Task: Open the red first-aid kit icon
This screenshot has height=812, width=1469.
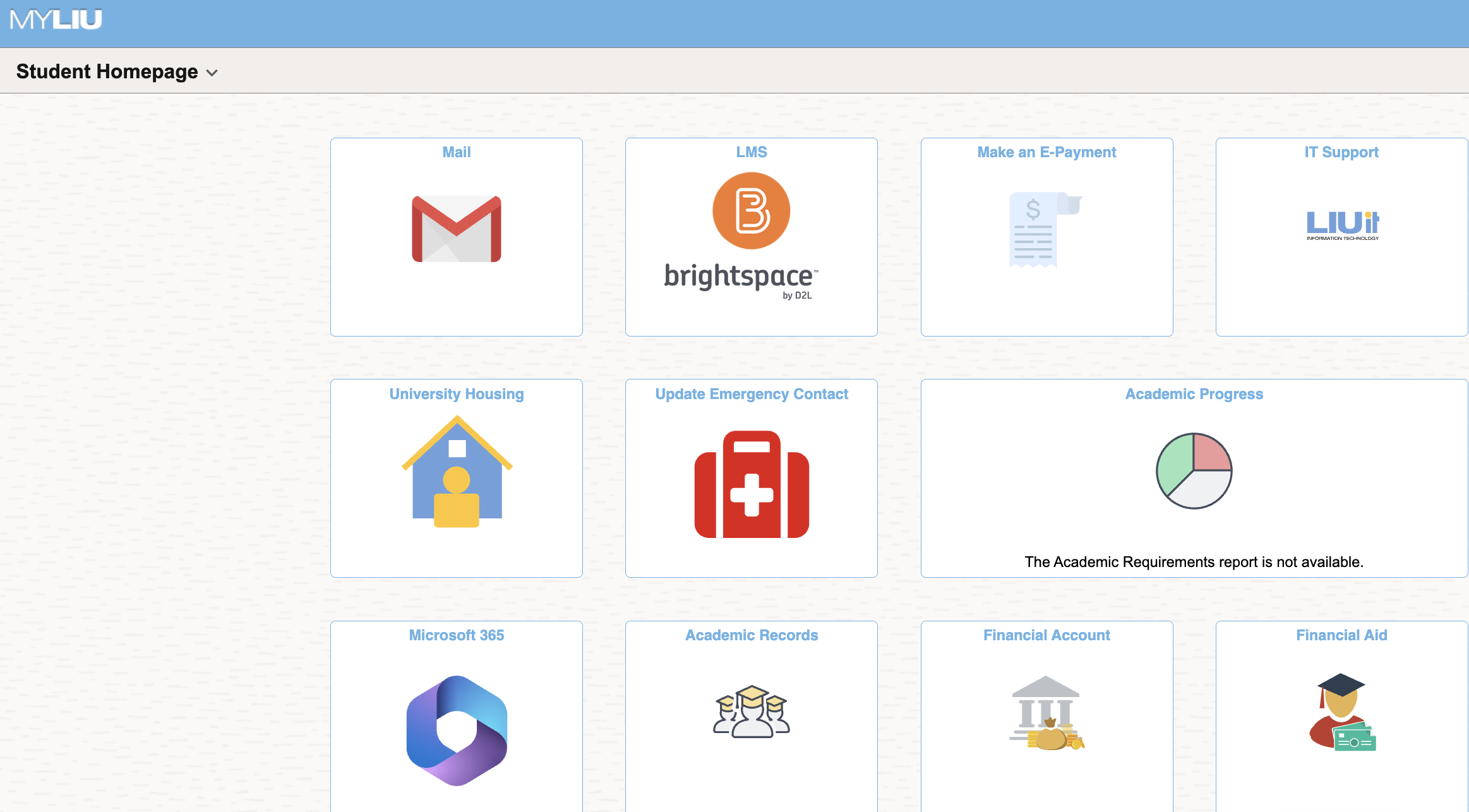Action: click(x=752, y=484)
